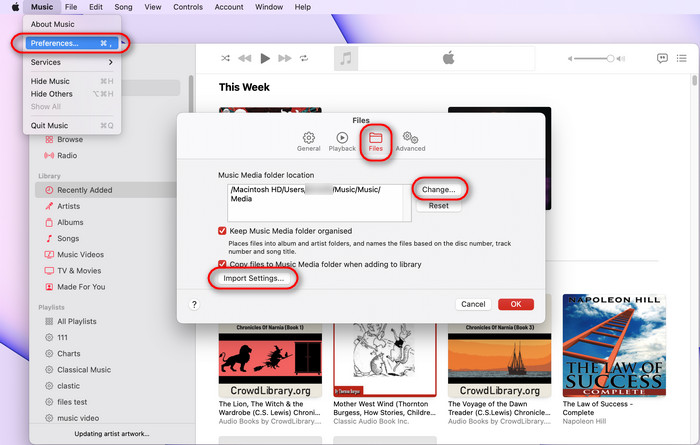Open the View menu
The width and height of the screenshot is (700, 445).
(x=153, y=7)
